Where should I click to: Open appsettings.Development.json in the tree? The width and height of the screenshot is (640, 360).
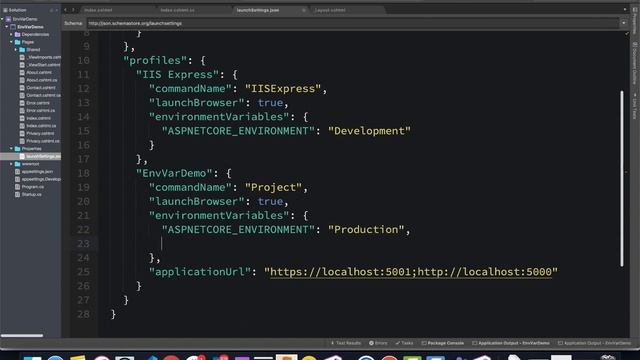point(41,180)
